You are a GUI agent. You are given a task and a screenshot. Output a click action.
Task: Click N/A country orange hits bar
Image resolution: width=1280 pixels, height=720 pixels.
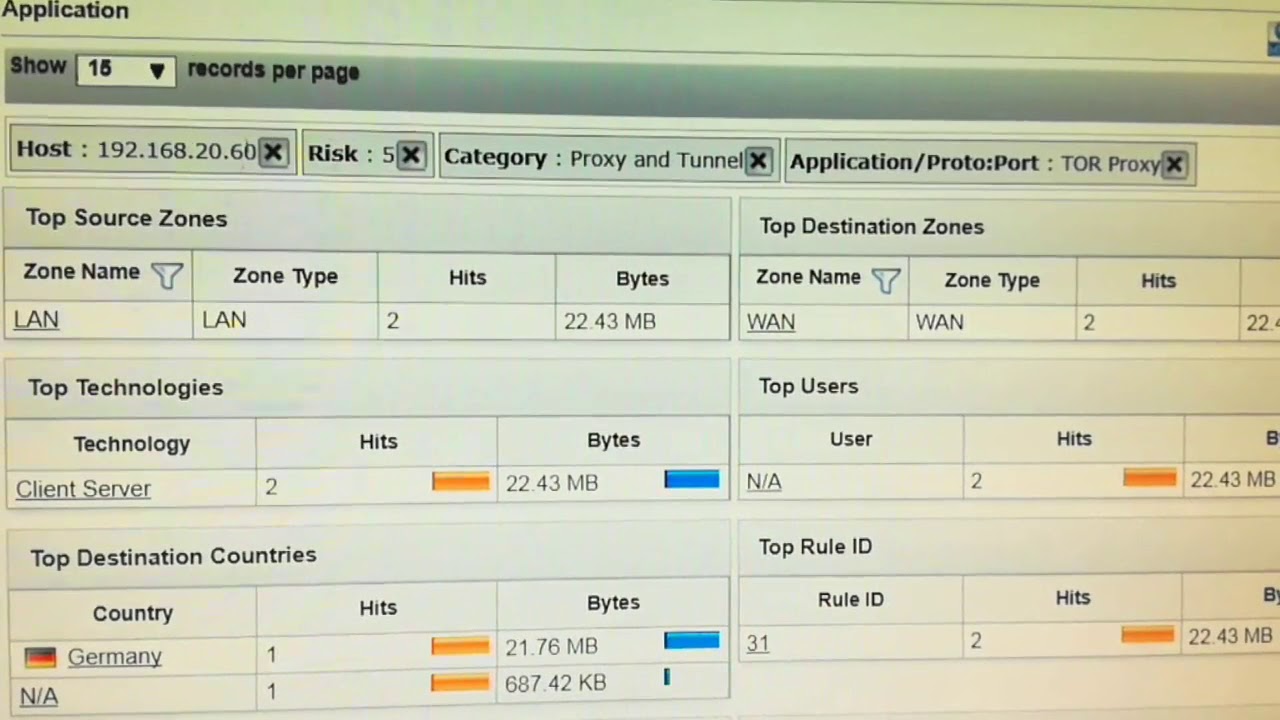[x=461, y=684]
